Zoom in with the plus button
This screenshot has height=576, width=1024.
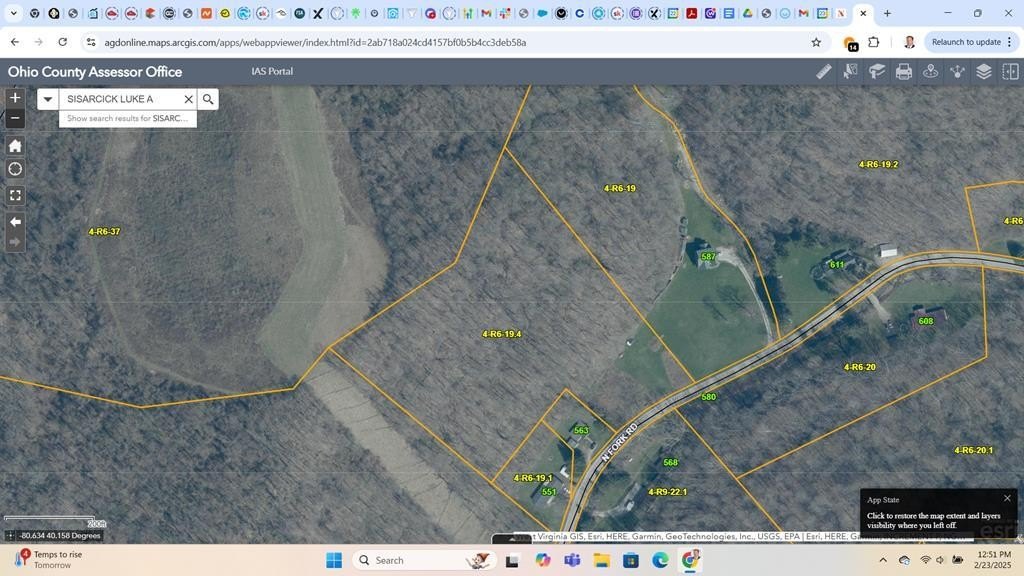click(15, 98)
